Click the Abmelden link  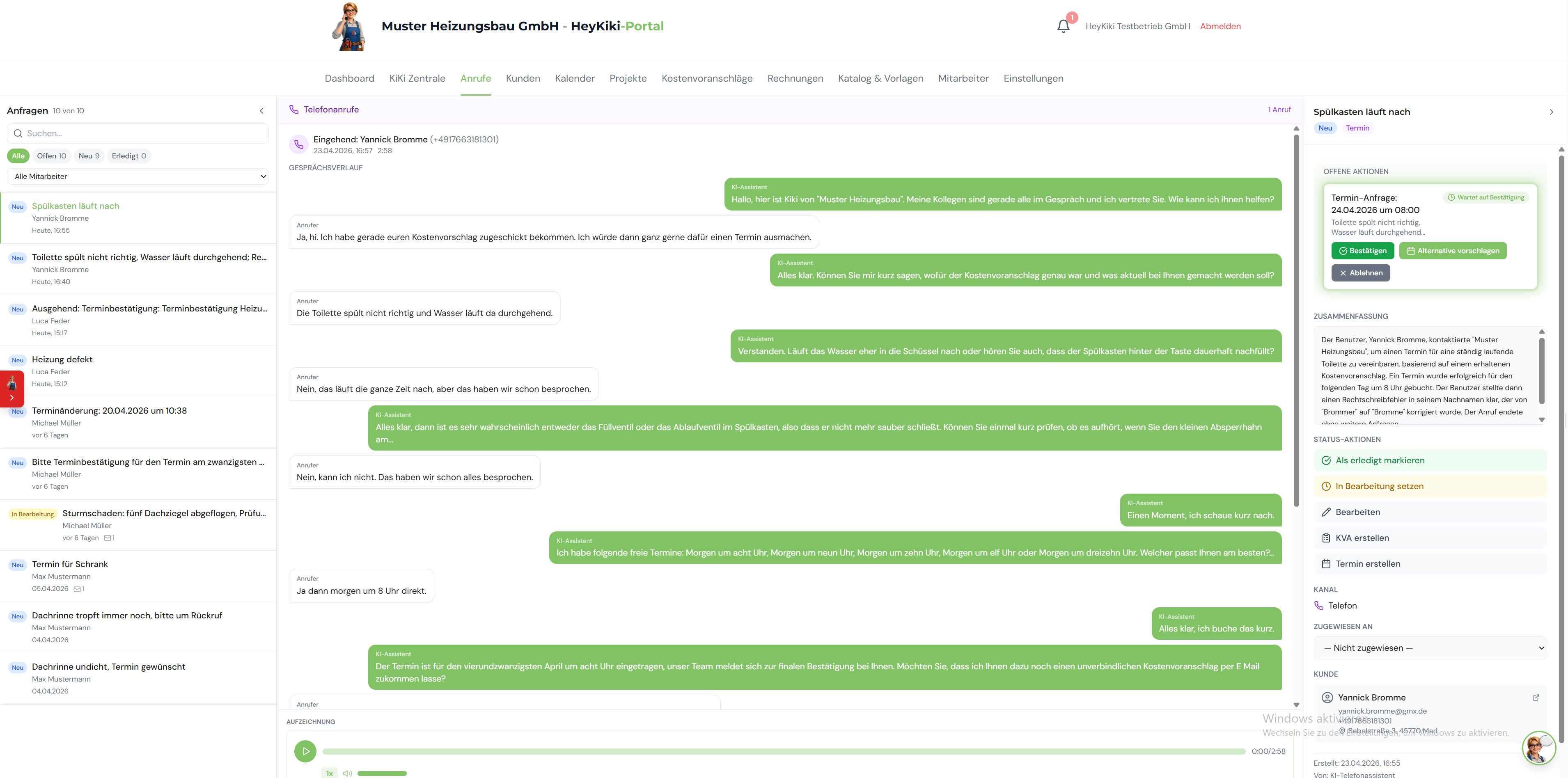point(1220,26)
